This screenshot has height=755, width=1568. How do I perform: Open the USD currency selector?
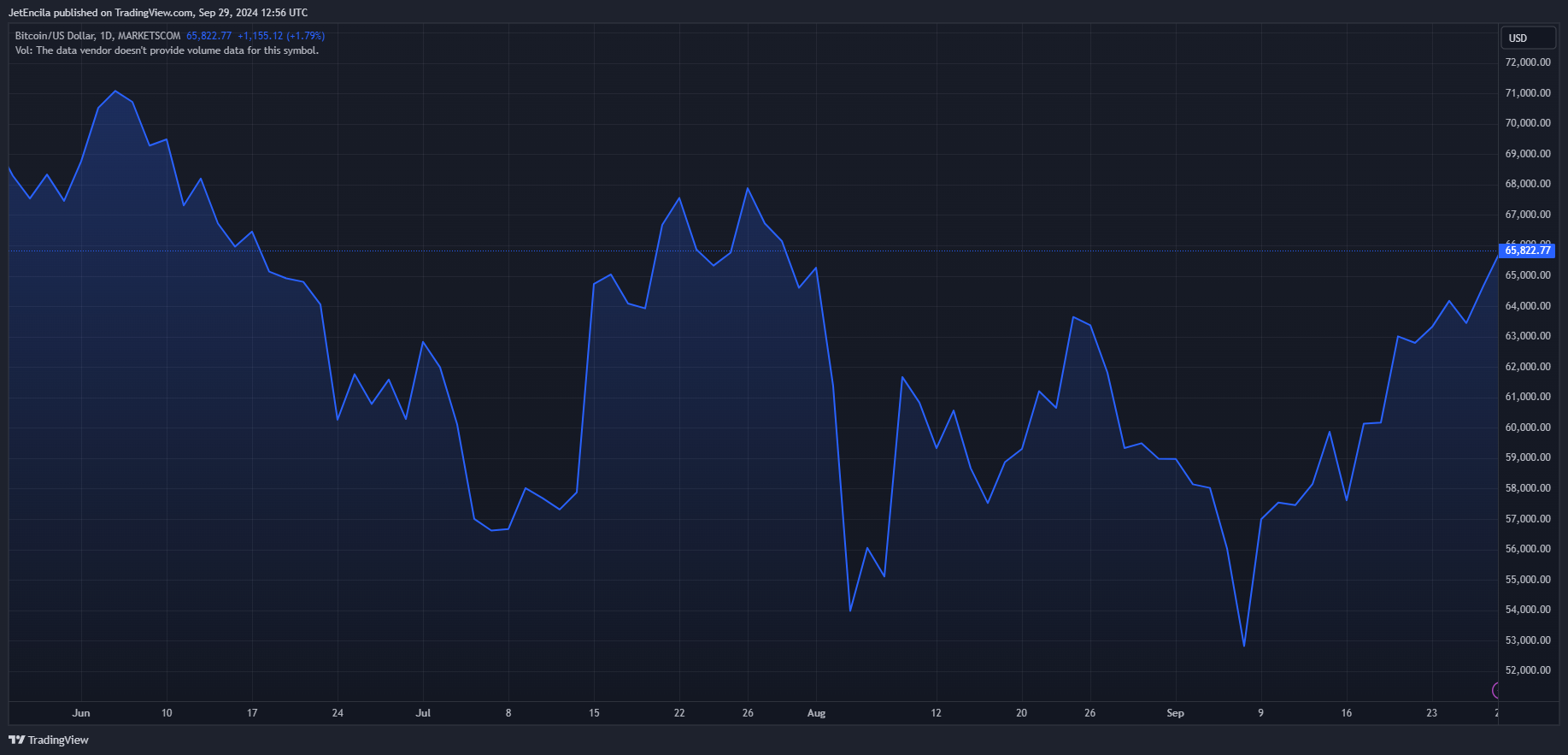[x=1528, y=38]
